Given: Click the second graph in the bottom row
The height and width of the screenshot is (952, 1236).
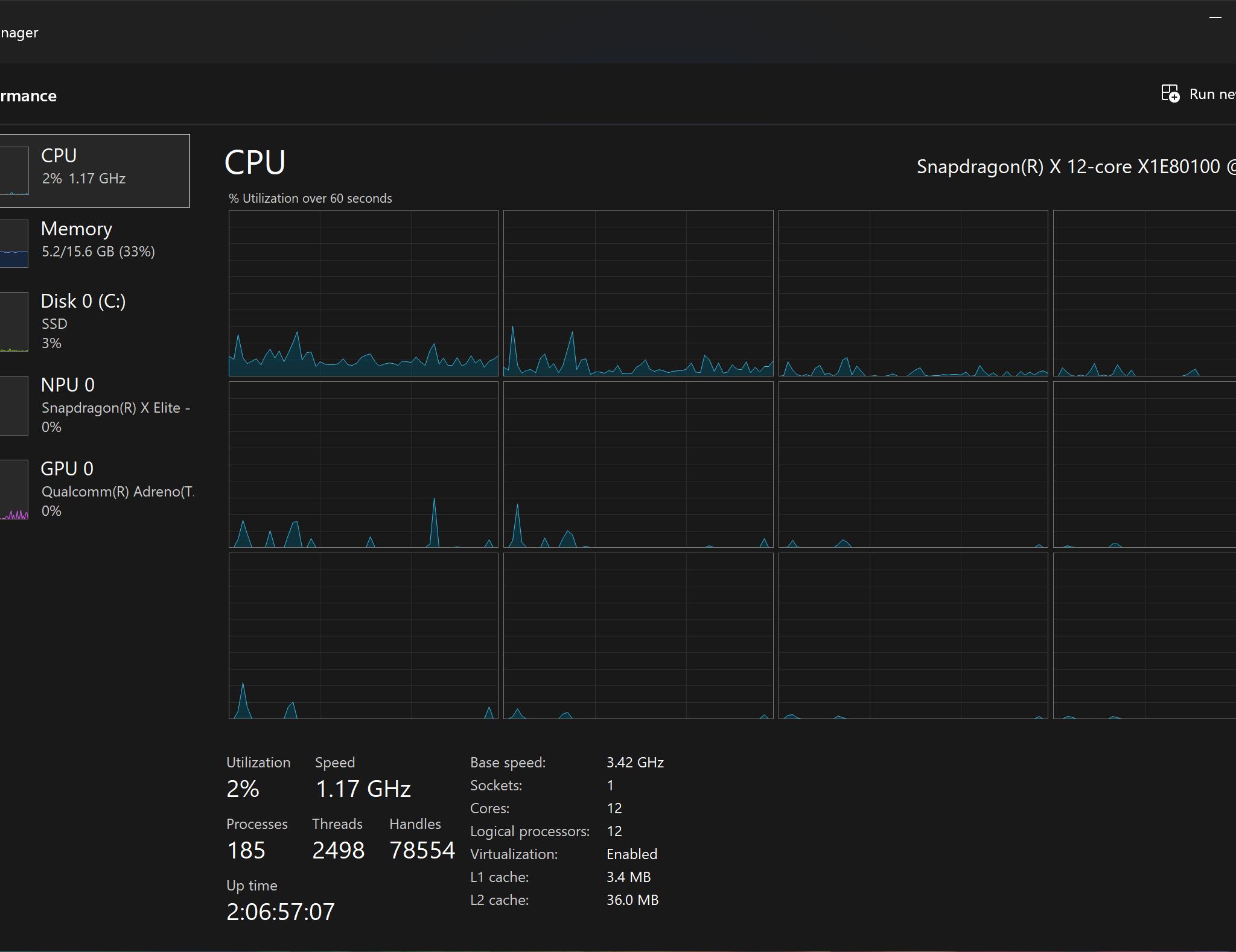Looking at the screenshot, I should [x=639, y=636].
